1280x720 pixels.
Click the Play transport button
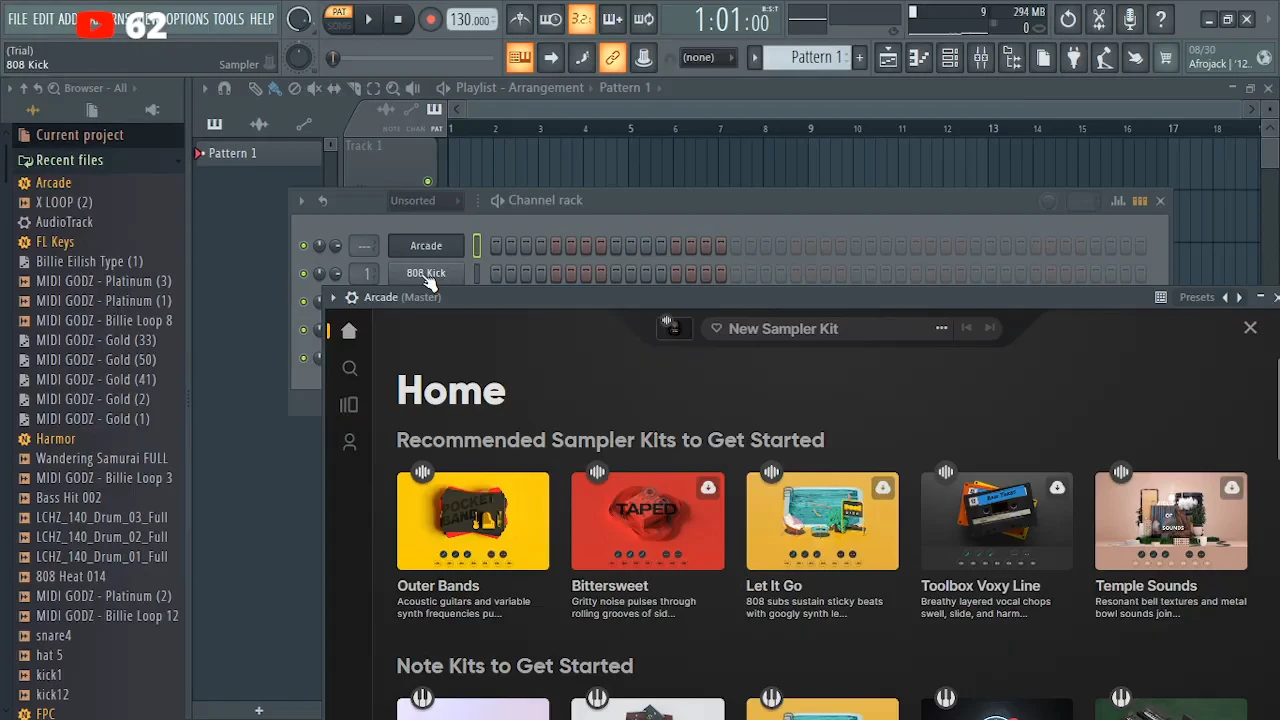click(369, 19)
